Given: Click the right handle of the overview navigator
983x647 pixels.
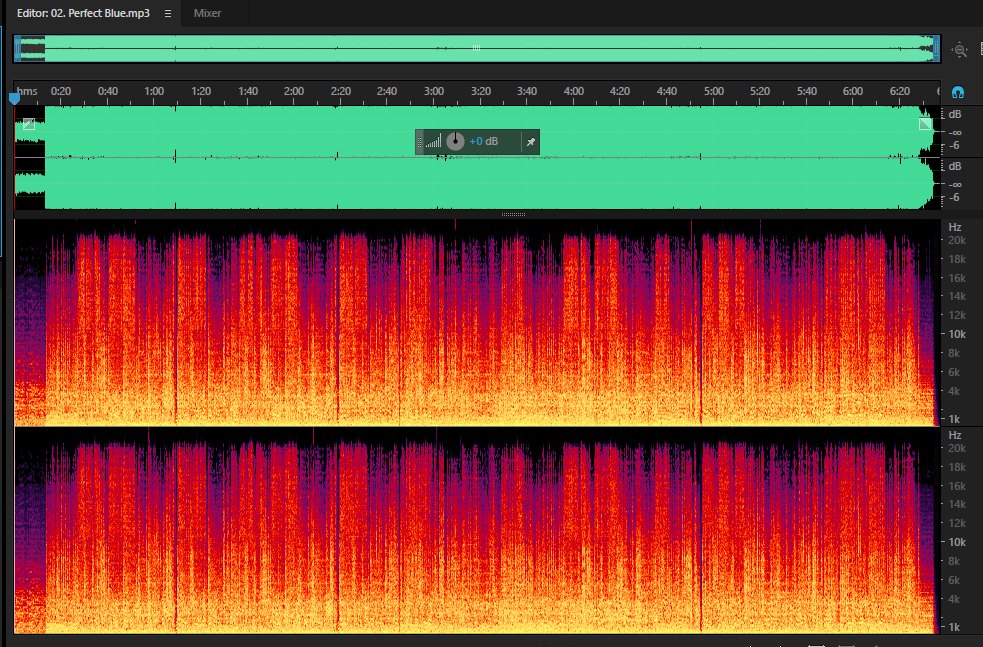Looking at the screenshot, I should point(937,49).
